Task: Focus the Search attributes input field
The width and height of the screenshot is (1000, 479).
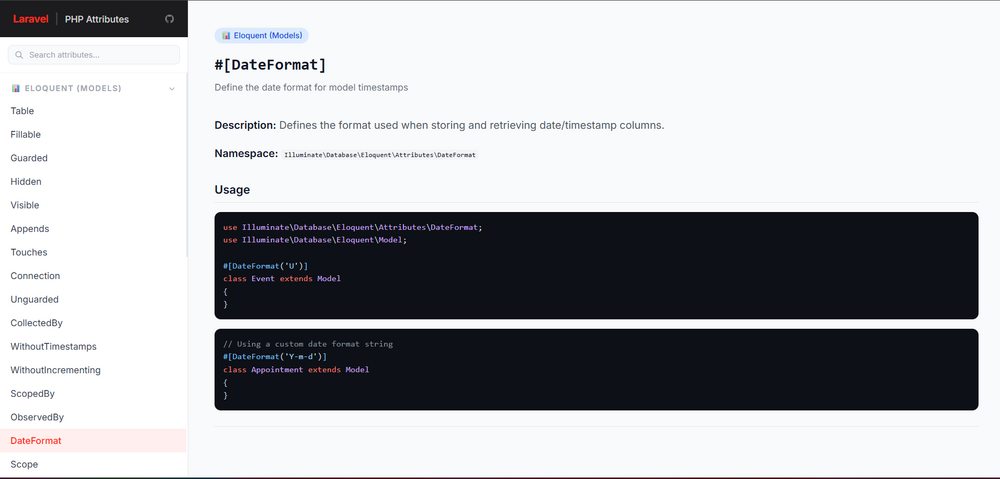Action: (94, 55)
